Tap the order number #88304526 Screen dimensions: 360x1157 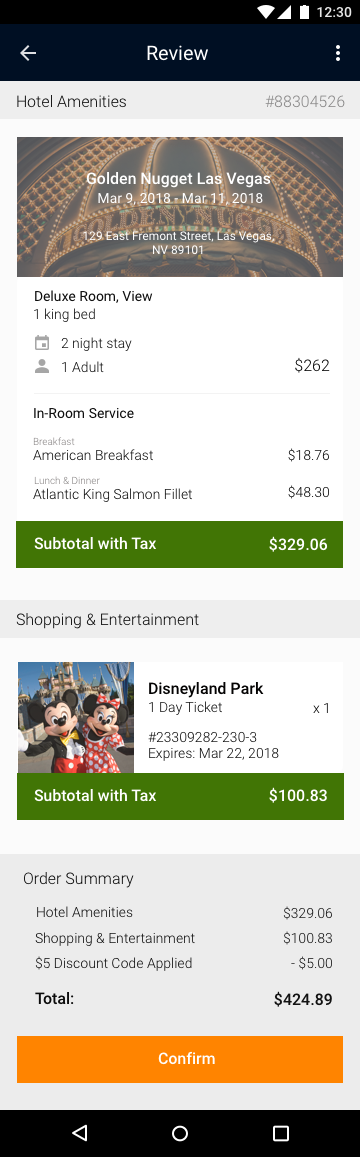[305, 102]
